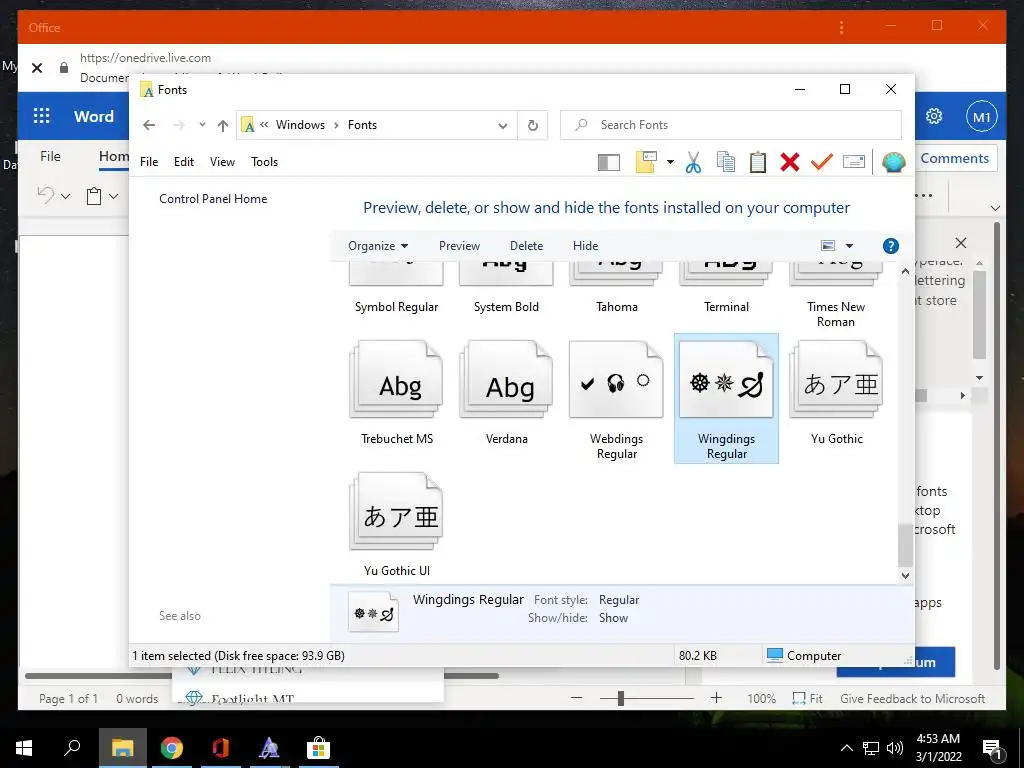Open the dropdown arrow beside folder views icon
The image size is (1024, 768).
[x=670, y=162]
